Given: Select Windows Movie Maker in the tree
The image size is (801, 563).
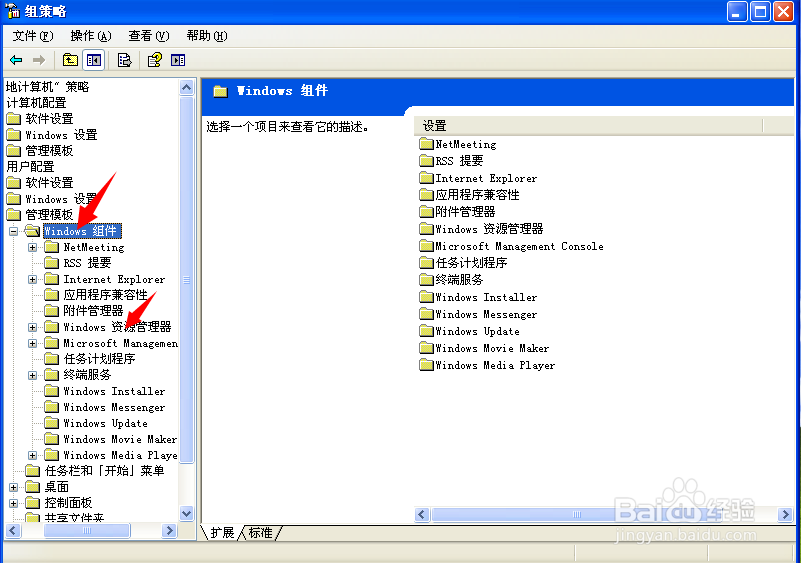Looking at the screenshot, I should click(x=120, y=439).
